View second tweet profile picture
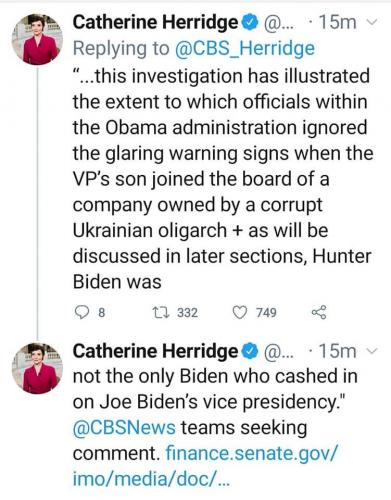Screen dimensions: 391x500 pos(37,368)
